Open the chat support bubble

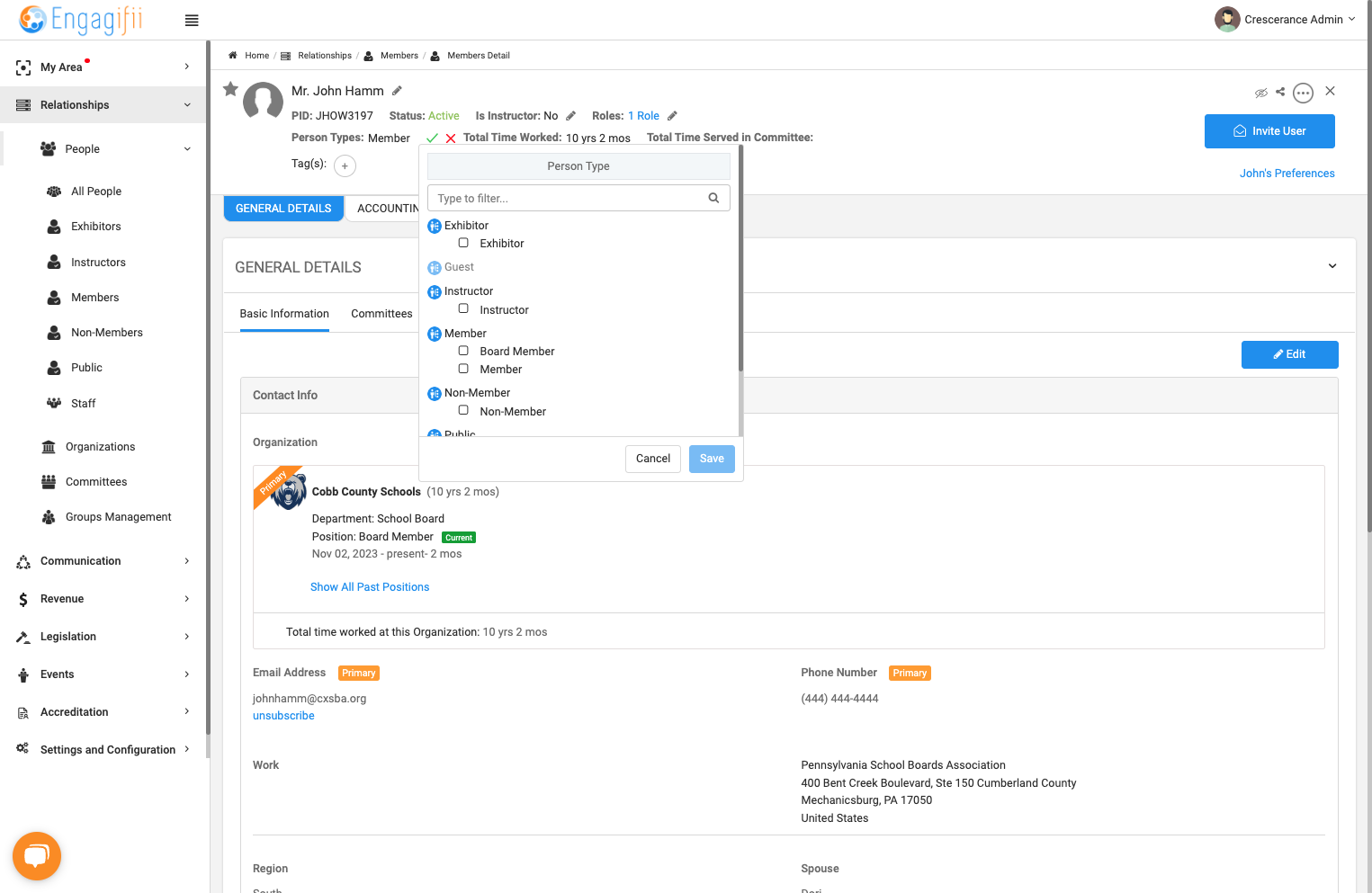coord(37,856)
